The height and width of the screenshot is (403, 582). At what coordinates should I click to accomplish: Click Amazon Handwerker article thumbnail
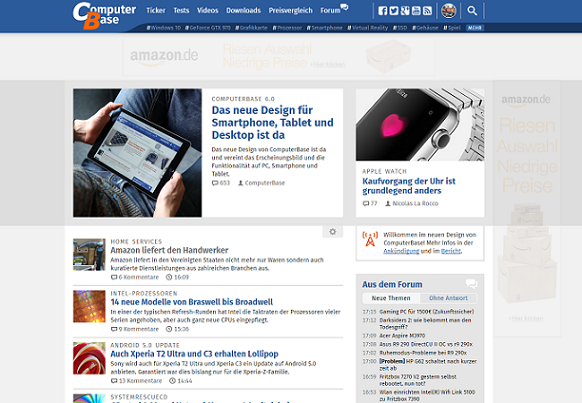point(89,255)
